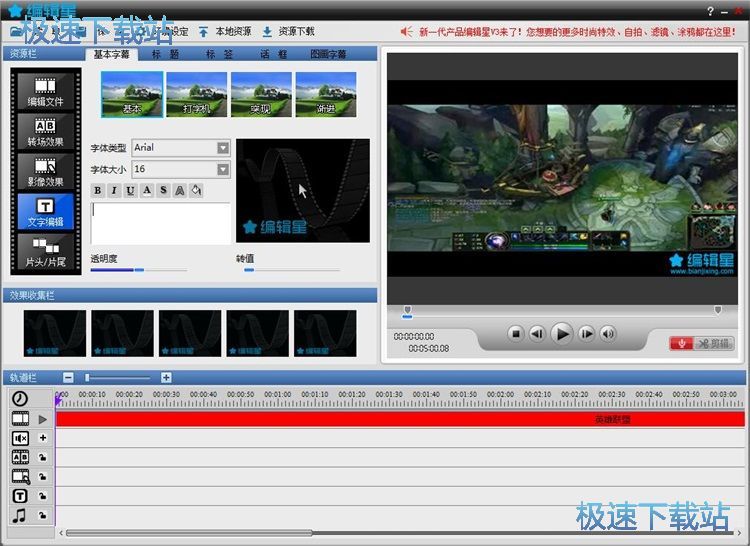Click the red V3 promotion announcement link

pos(577,32)
